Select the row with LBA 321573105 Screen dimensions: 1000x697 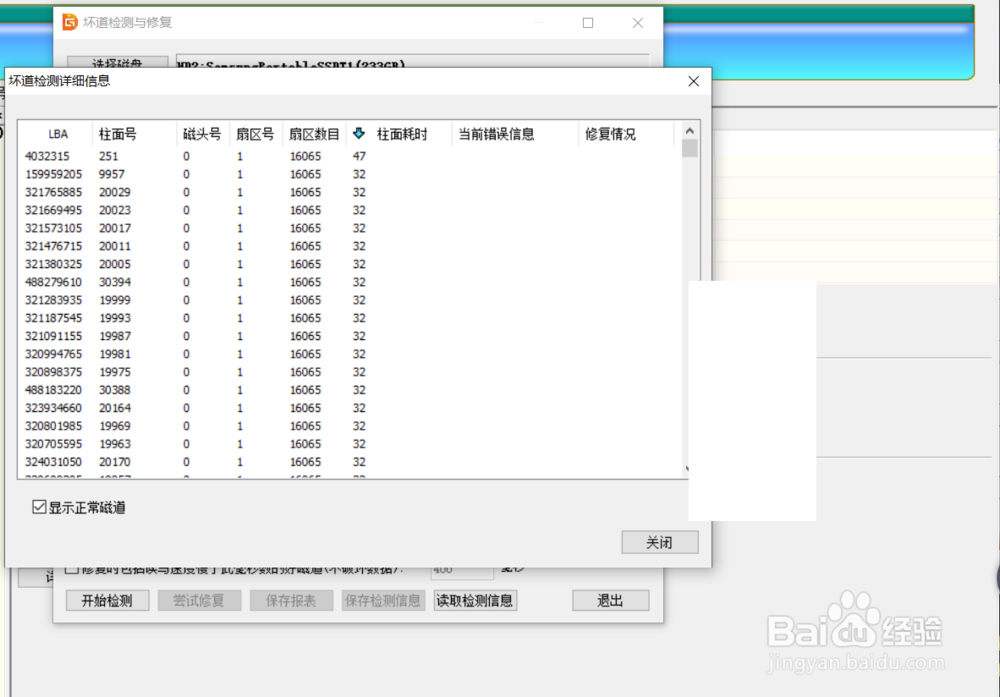point(351,228)
